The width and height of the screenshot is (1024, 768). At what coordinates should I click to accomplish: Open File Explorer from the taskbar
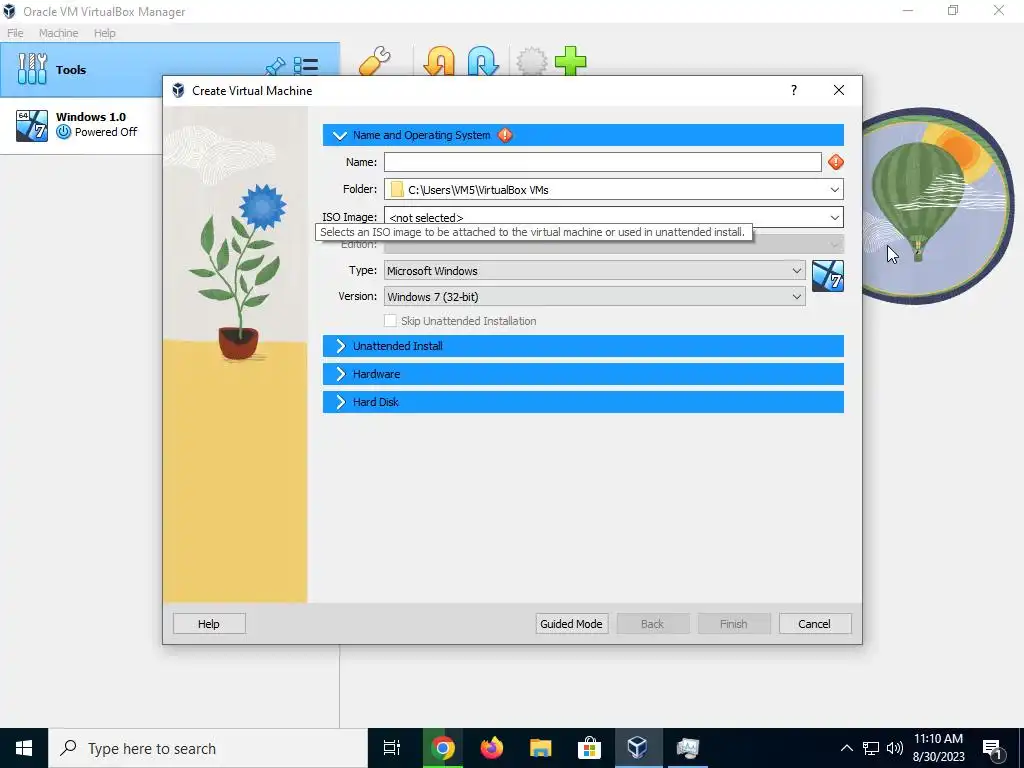[540, 748]
